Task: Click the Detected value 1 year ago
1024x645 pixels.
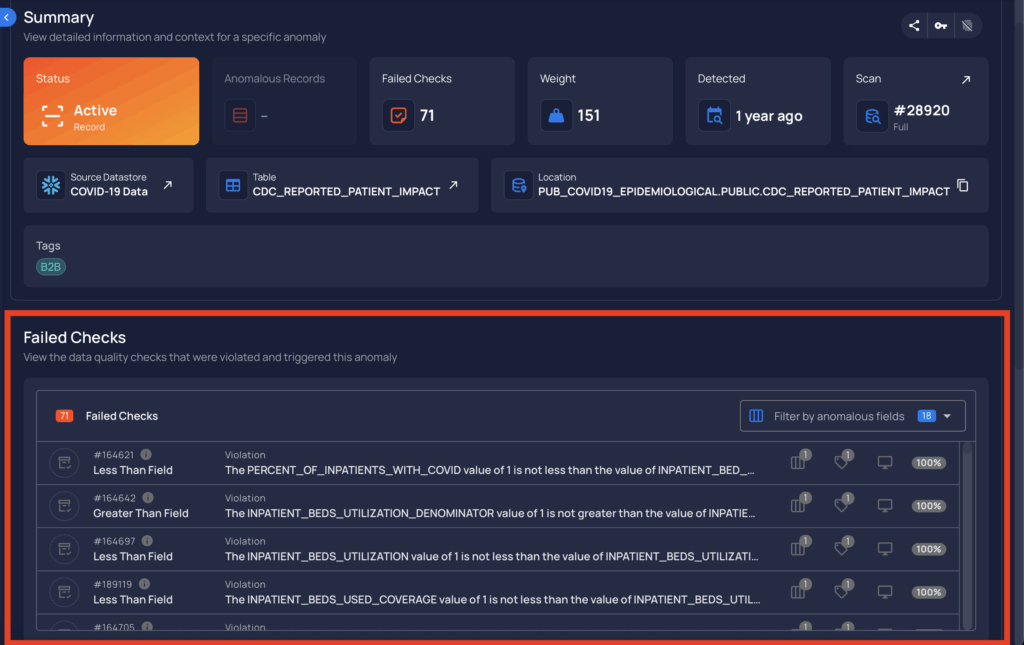Action: [x=769, y=116]
